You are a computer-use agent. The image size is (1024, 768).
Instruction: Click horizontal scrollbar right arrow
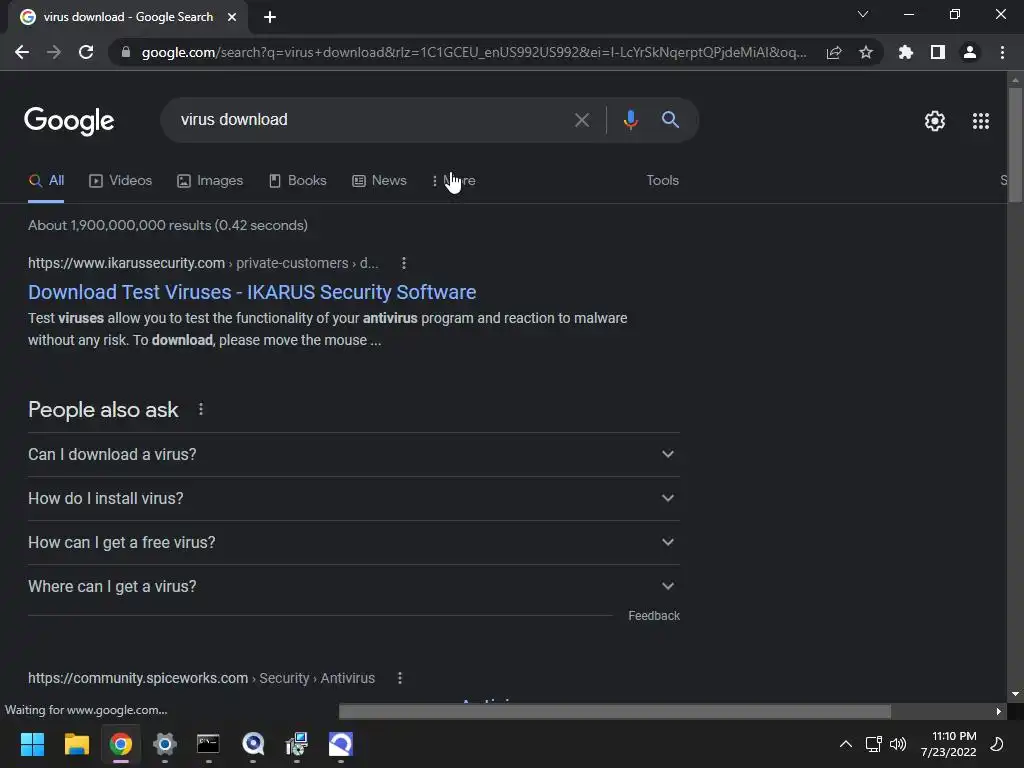click(999, 711)
